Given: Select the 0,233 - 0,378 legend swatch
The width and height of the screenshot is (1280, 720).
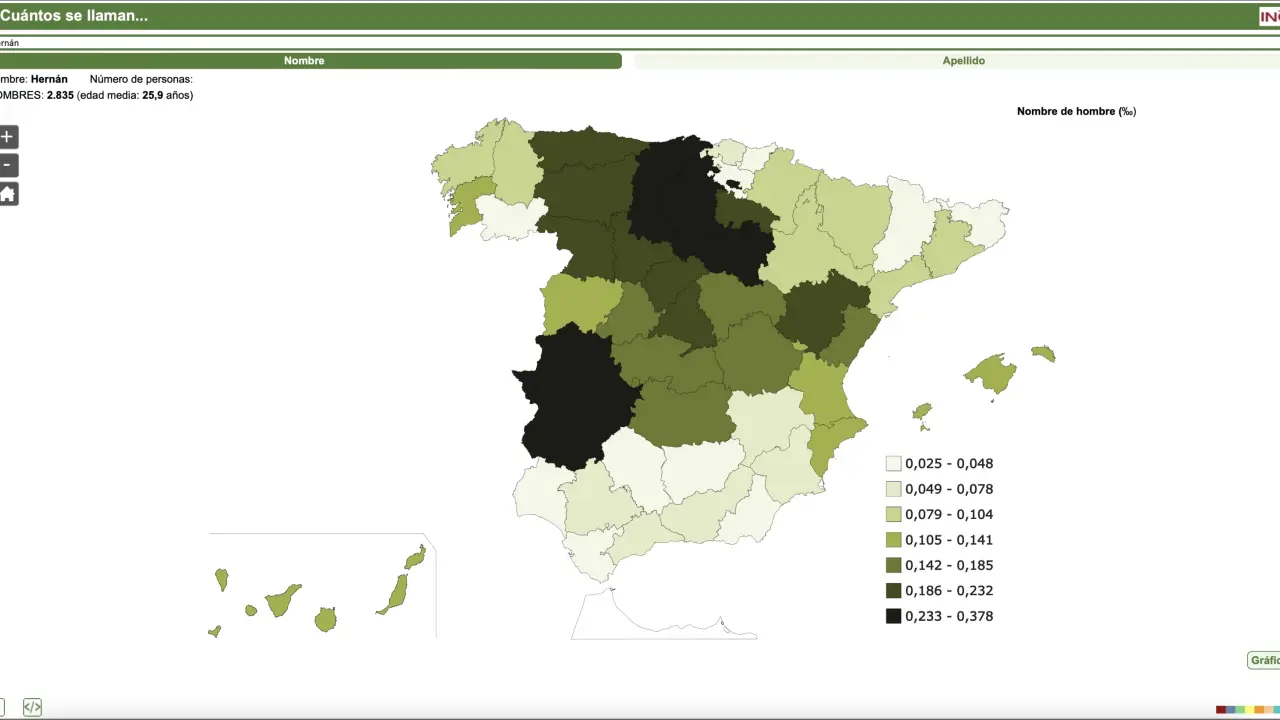Looking at the screenshot, I should (893, 616).
